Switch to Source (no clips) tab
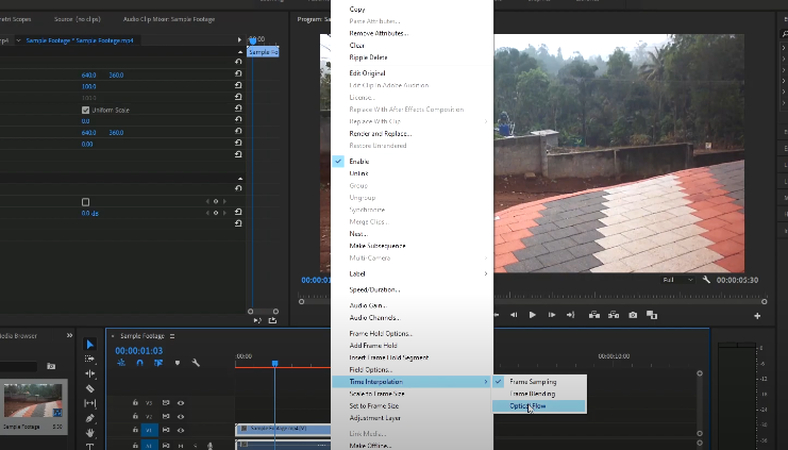The width and height of the screenshot is (788, 450). [x=77, y=19]
